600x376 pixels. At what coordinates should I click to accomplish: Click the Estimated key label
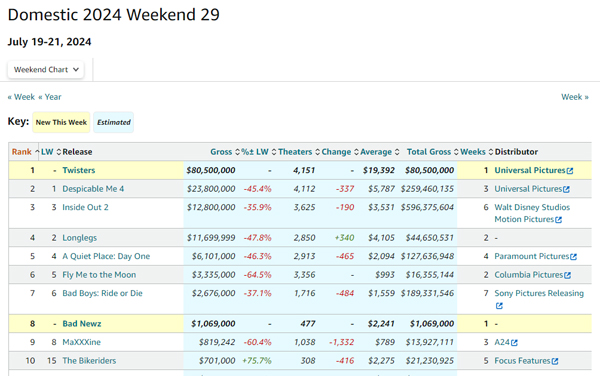click(x=114, y=122)
